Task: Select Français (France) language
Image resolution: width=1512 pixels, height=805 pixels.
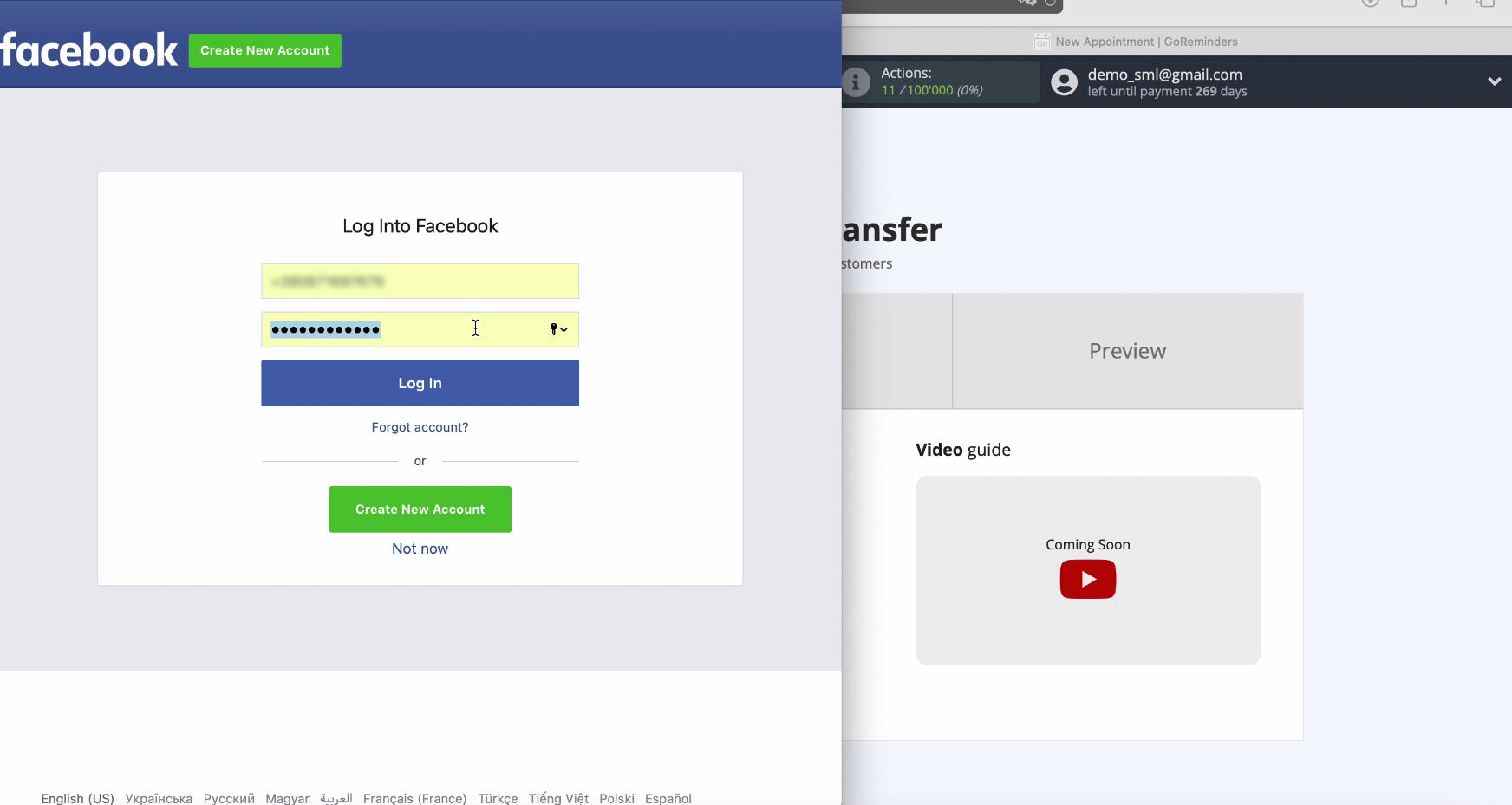Action: pyautogui.click(x=414, y=798)
